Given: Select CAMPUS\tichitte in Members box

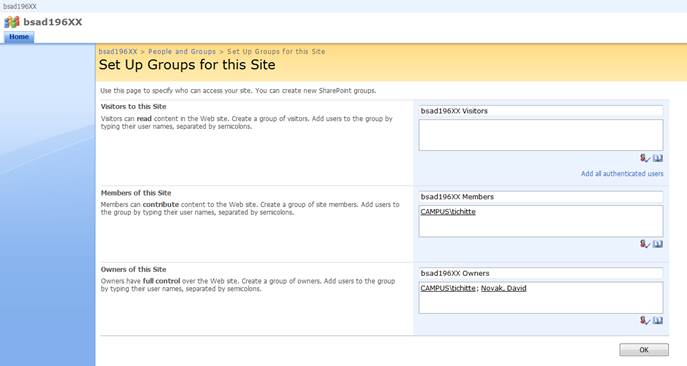Looking at the screenshot, I should click(x=448, y=212).
